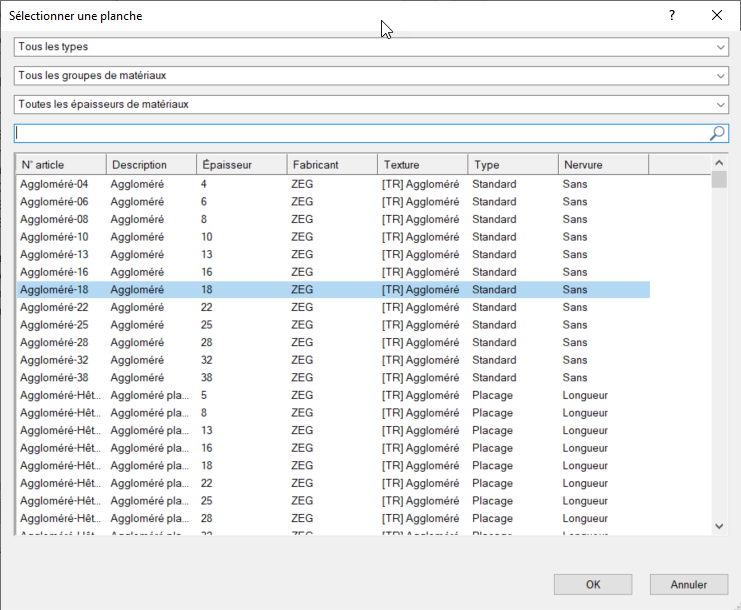
Task: Click the help question mark button
Action: 672,16
